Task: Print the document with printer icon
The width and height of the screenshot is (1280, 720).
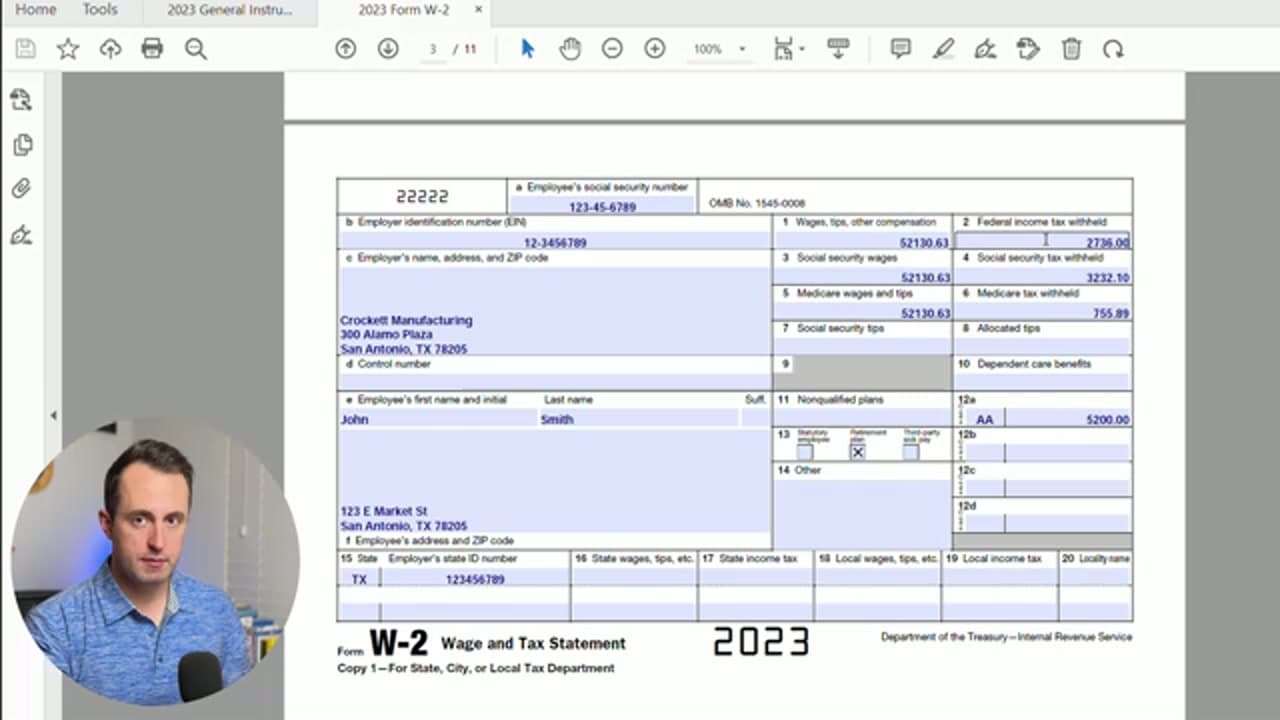Action: 152,49
